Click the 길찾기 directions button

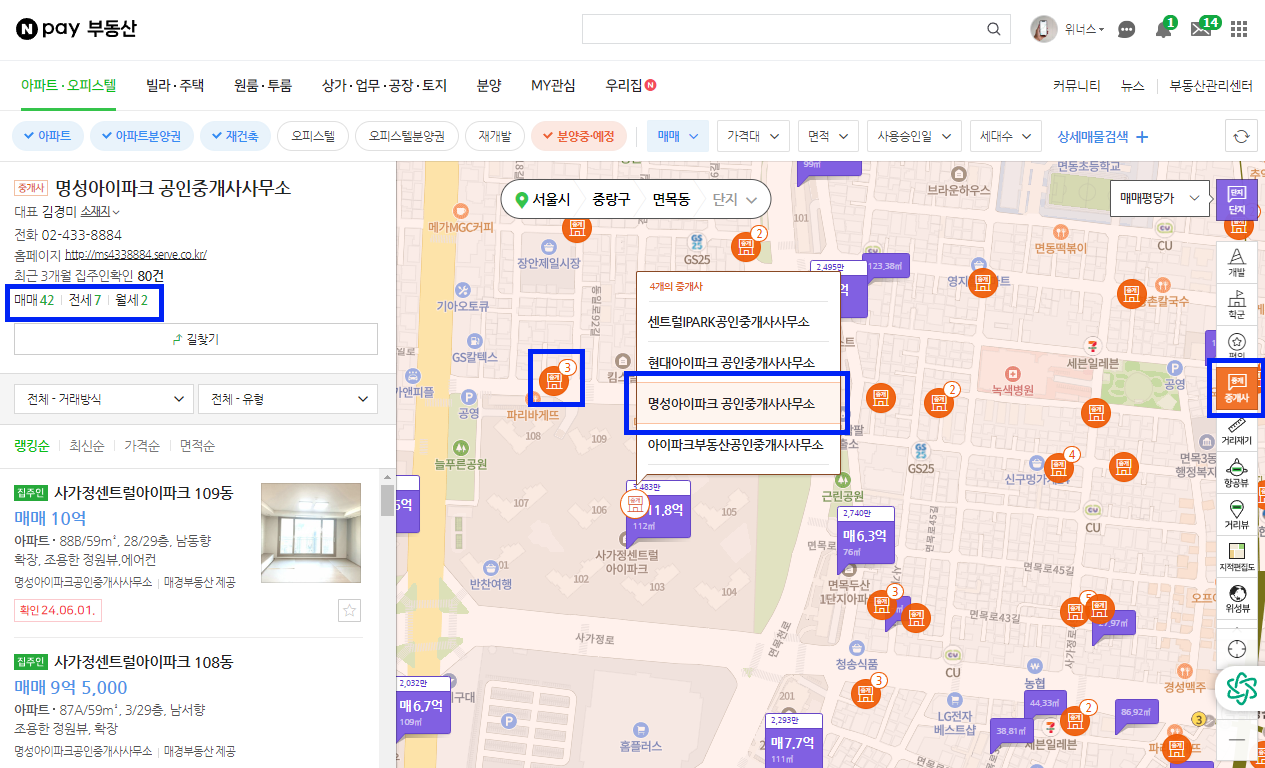point(196,339)
